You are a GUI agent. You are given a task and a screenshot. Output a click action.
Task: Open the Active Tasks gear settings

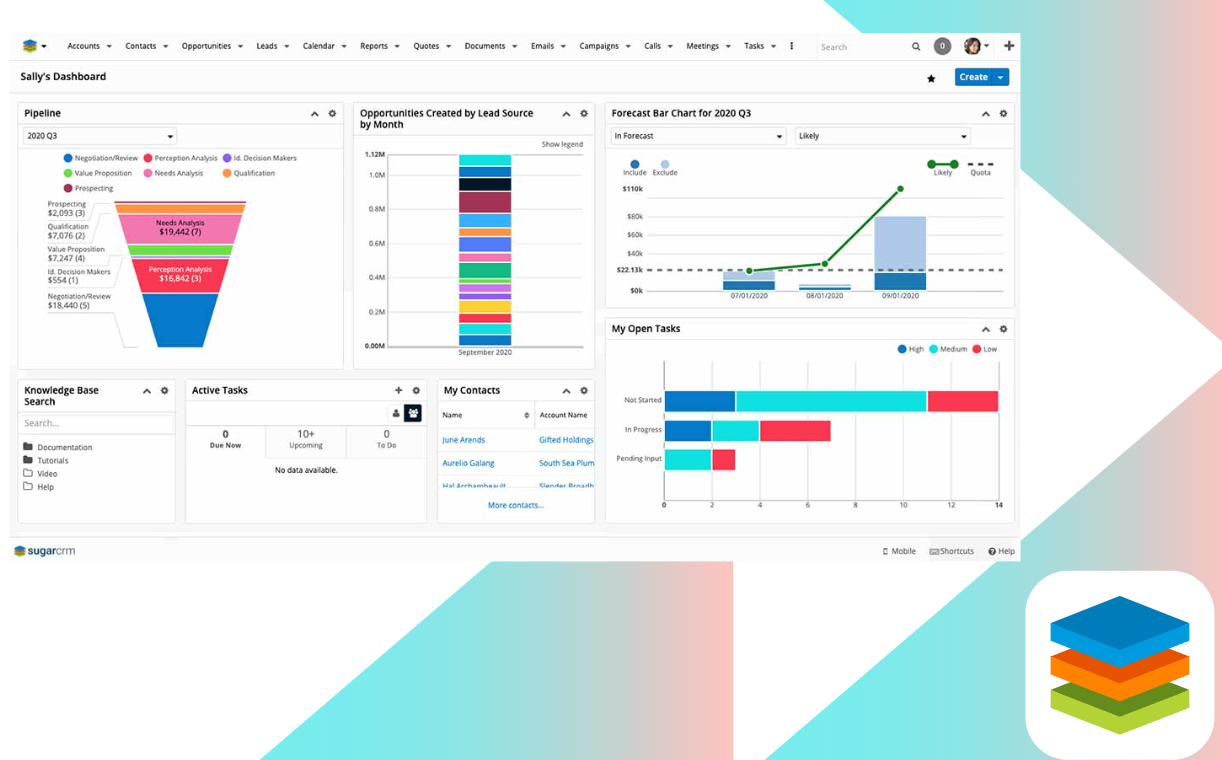coord(417,391)
